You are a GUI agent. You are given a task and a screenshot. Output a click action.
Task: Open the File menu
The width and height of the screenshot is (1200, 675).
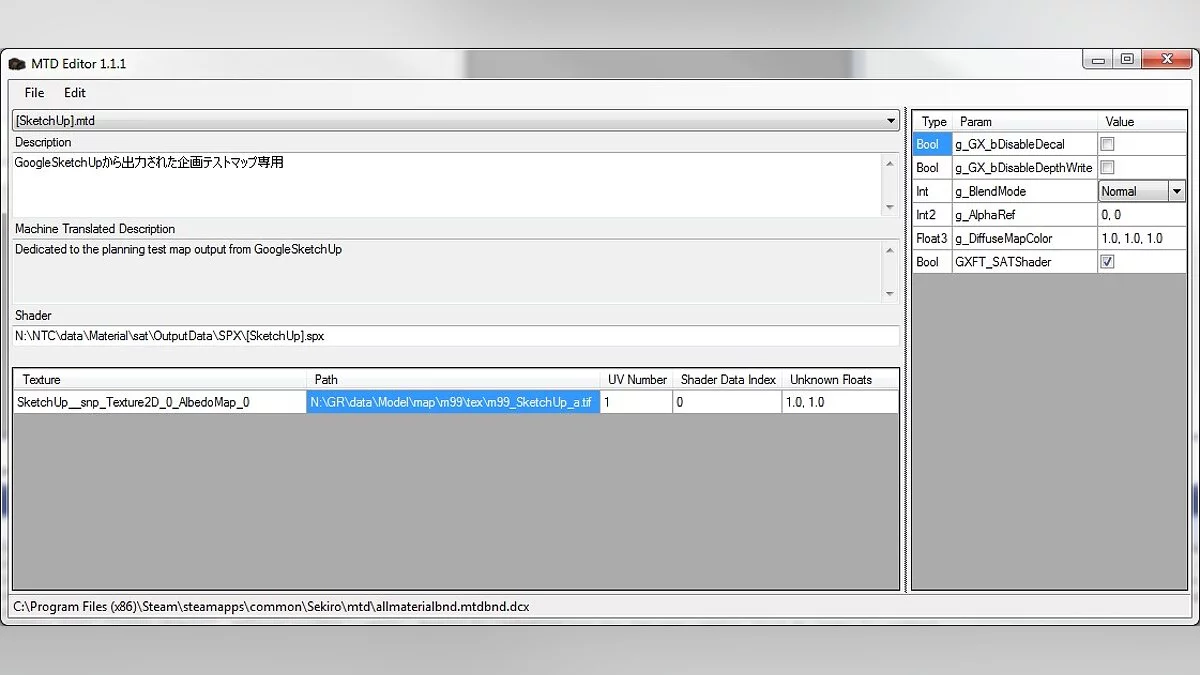(x=34, y=93)
